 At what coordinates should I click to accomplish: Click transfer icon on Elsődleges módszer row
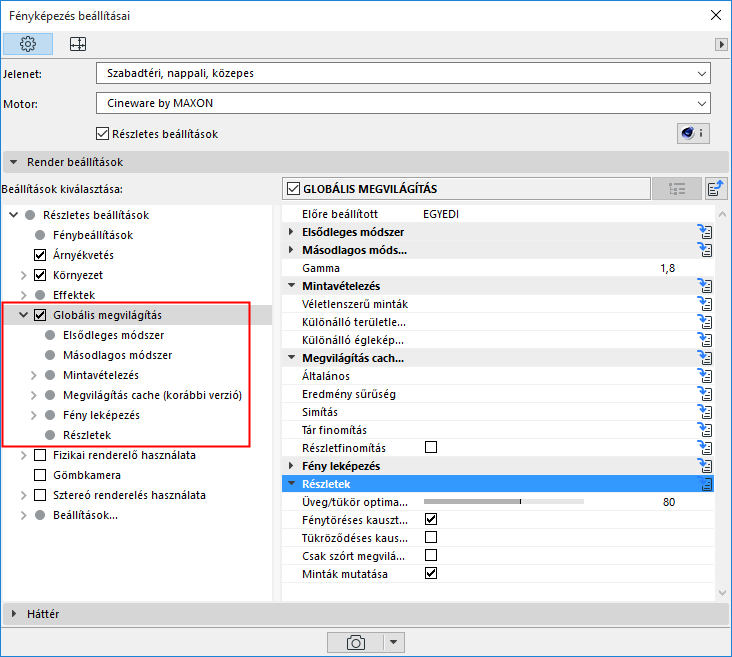pyautogui.click(x=705, y=232)
